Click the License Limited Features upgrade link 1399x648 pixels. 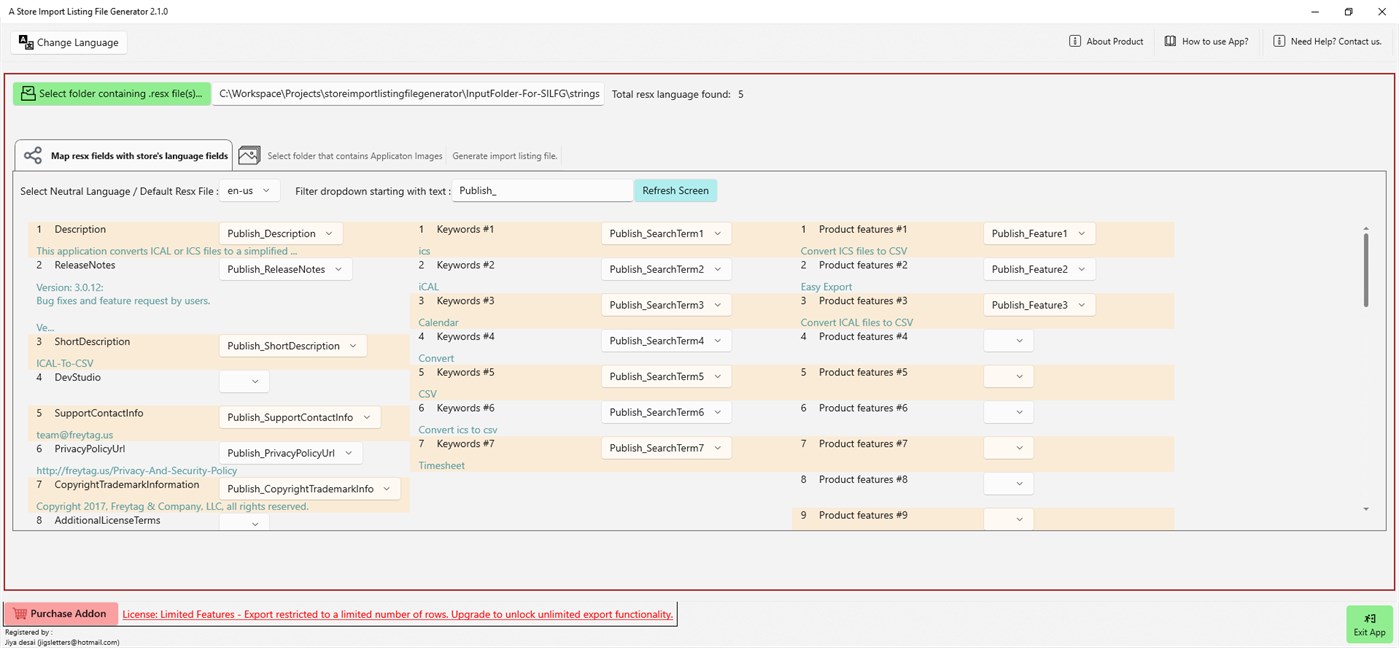(x=397, y=614)
